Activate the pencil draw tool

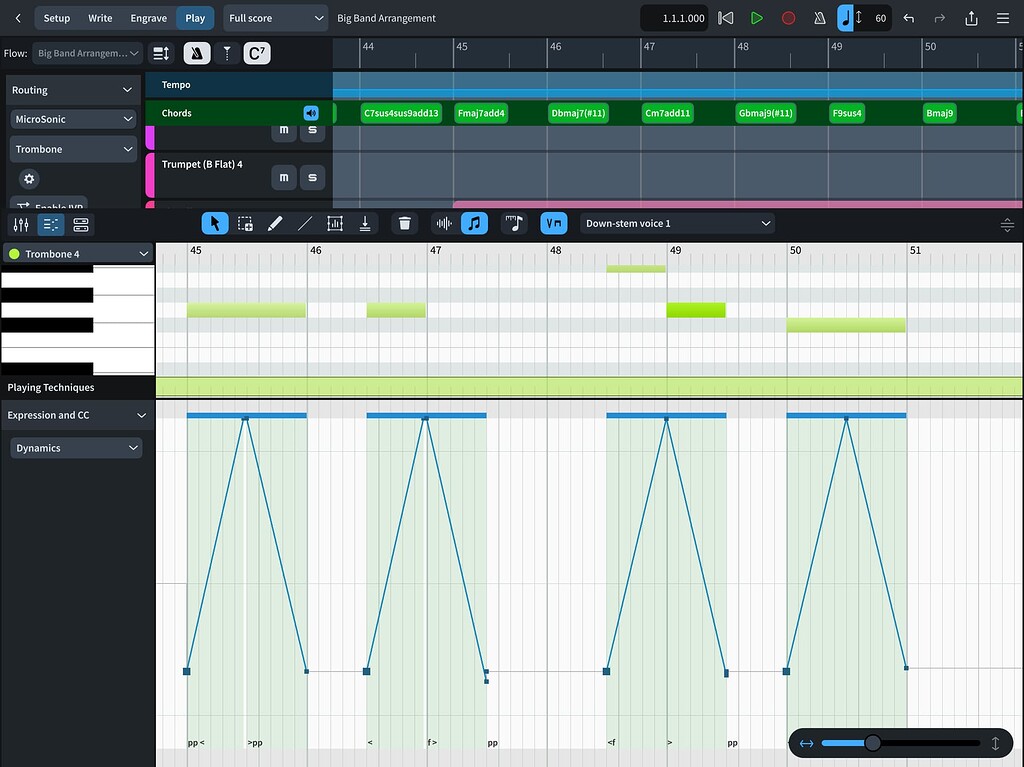click(275, 223)
